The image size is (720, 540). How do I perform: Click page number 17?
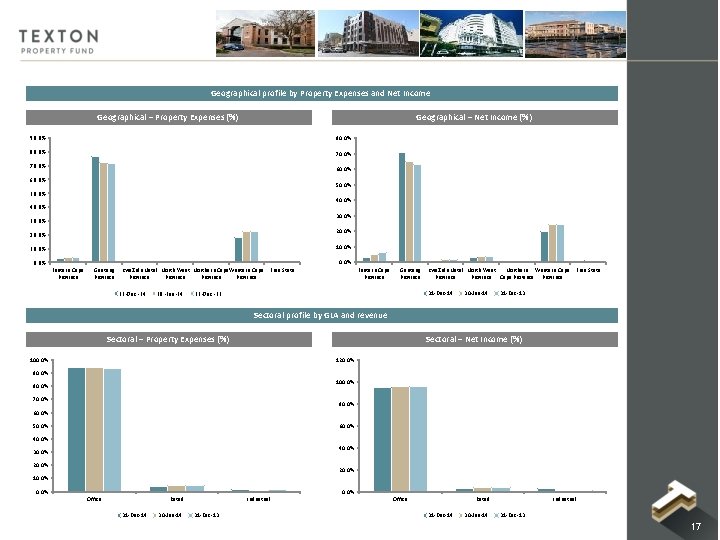[x=696, y=527]
